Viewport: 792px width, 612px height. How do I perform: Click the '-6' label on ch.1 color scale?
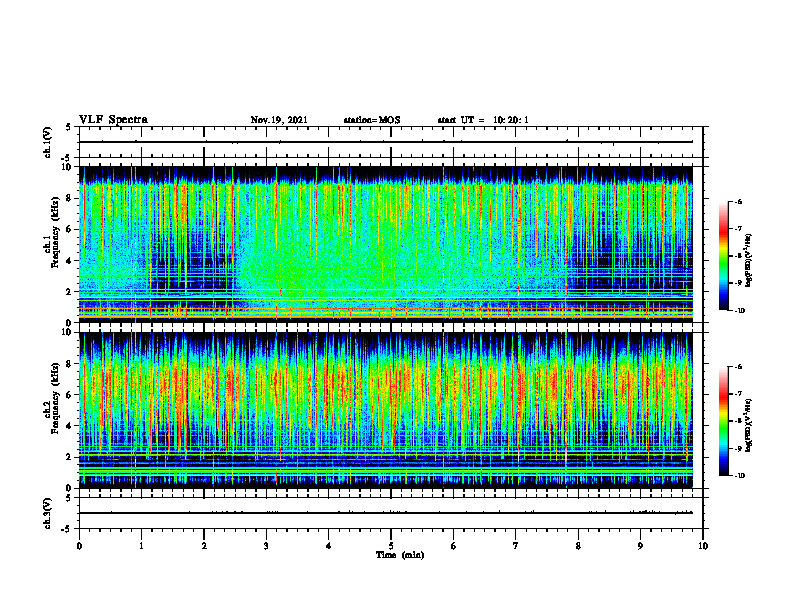(x=738, y=201)
